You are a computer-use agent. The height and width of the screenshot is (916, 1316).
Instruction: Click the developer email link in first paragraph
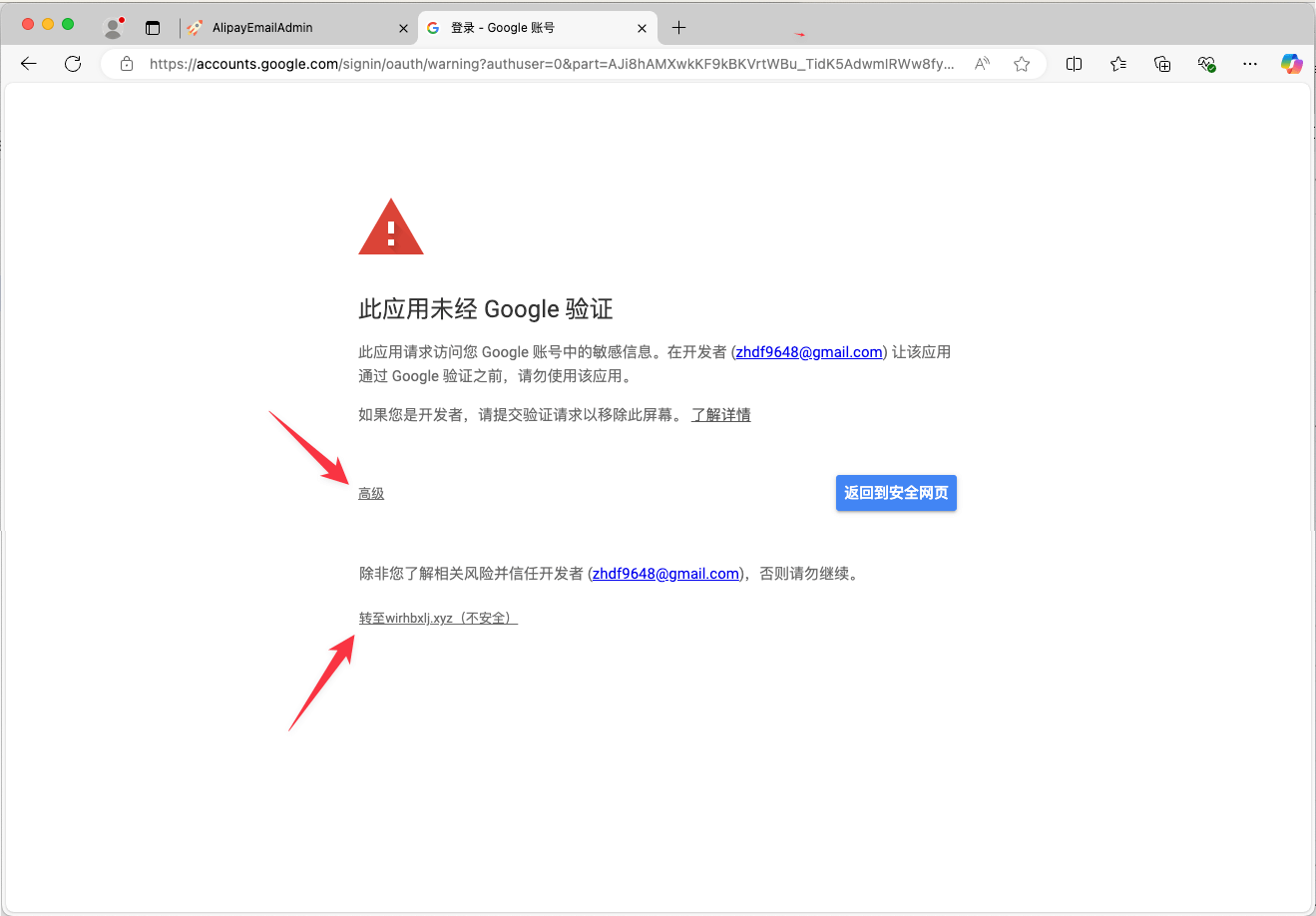(809, 352)
